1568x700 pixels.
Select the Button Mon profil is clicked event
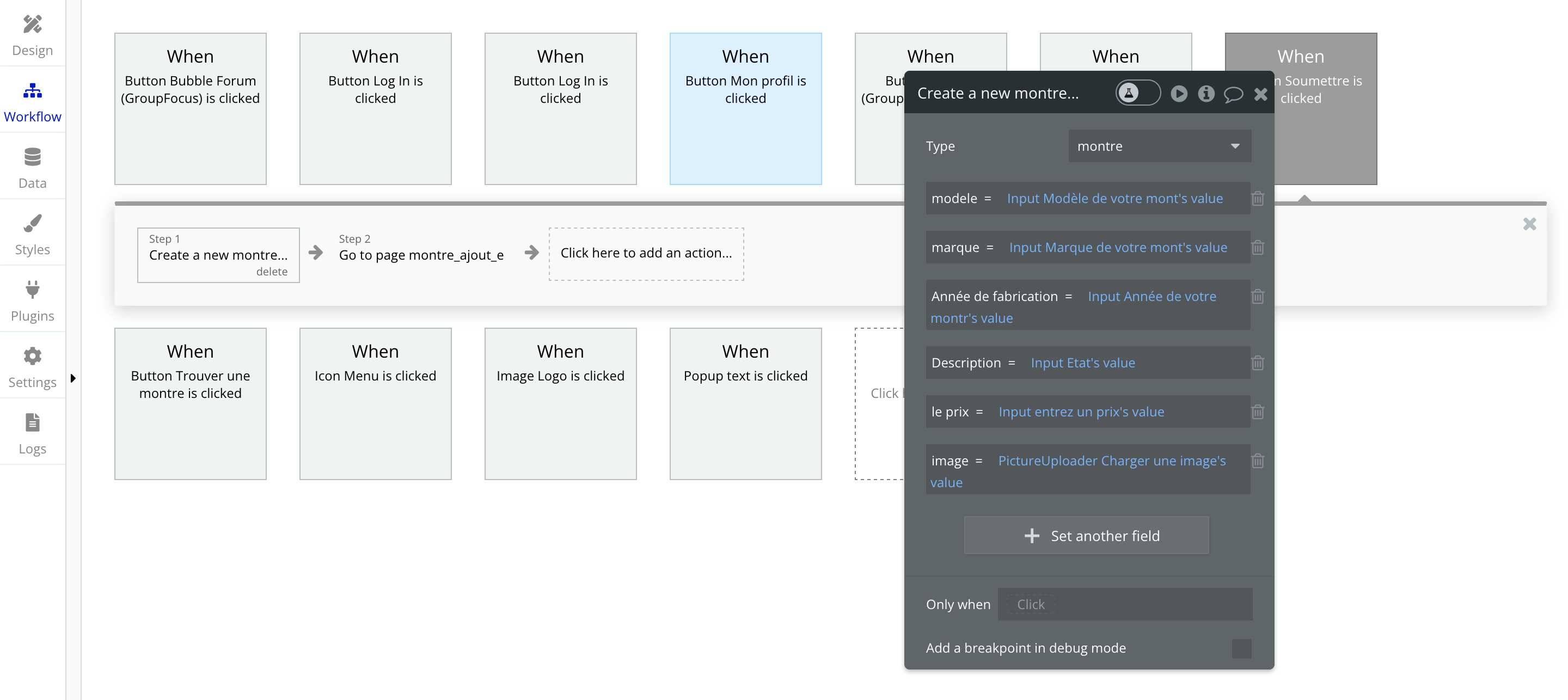[745, 108]
